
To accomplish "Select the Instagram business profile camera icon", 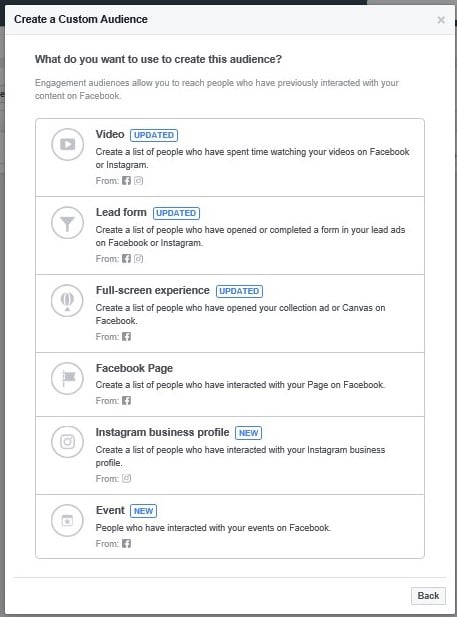I will tap(67, 442).
